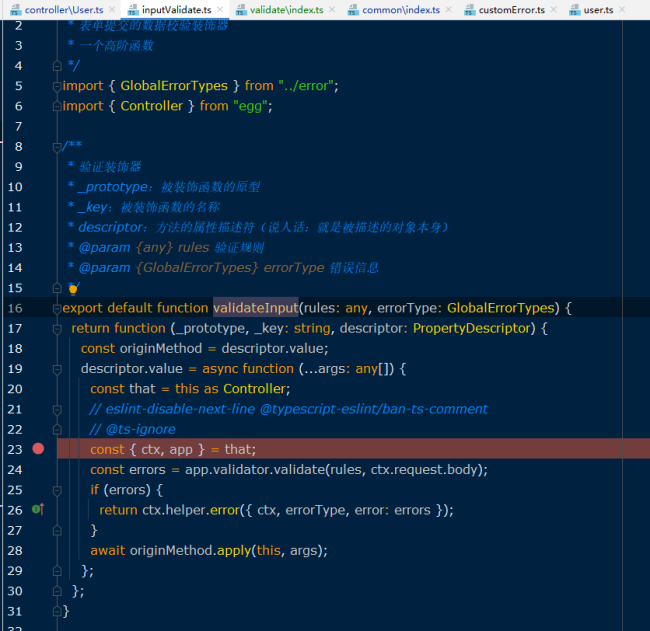Screen dimensions: 650x631
Task: Click the gutter marker icon on line 26
Action: tap(37, 509)
